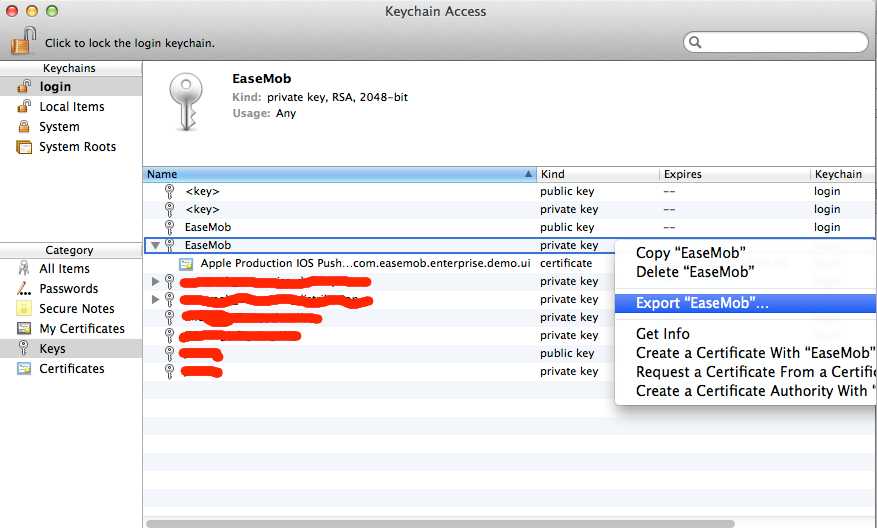Image resolution: width=877 pixels, height=528 pixels.
Task: Click the System keychain lock icon
Action: coord(24,126)
